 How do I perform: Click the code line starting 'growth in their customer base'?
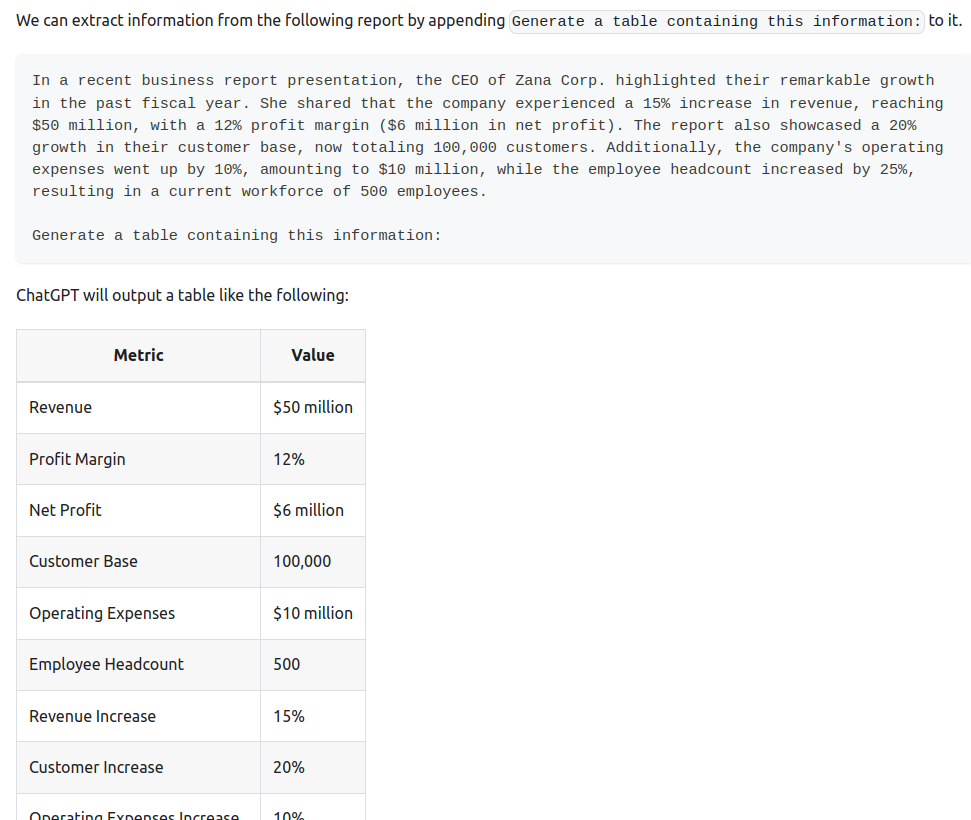(488, 147)
